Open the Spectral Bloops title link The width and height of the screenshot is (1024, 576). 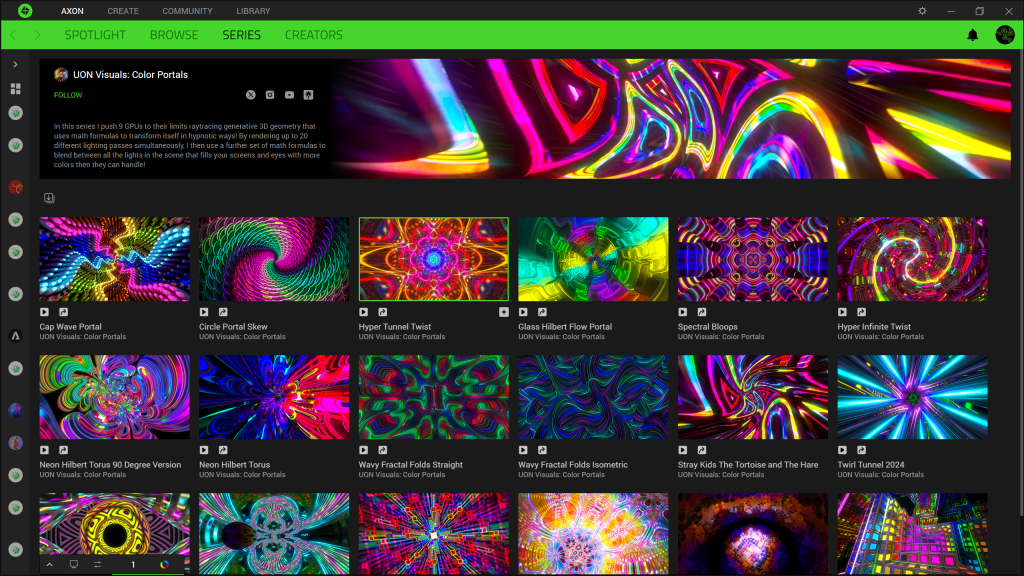pyautogui.click(x=707, y=327)
